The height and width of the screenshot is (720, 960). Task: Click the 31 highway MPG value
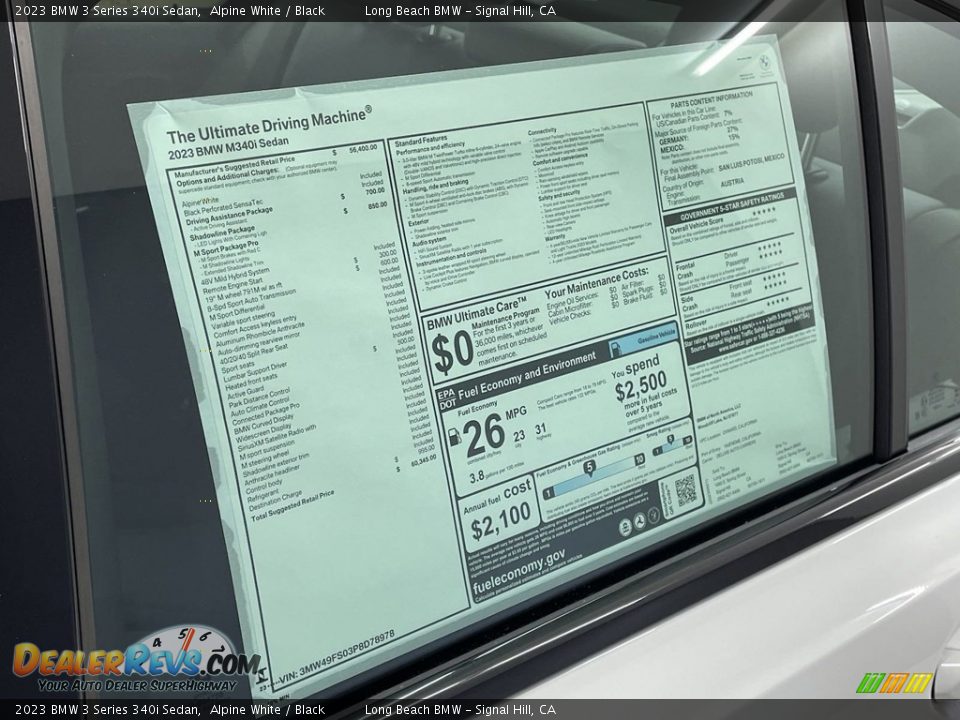[540, 429]
